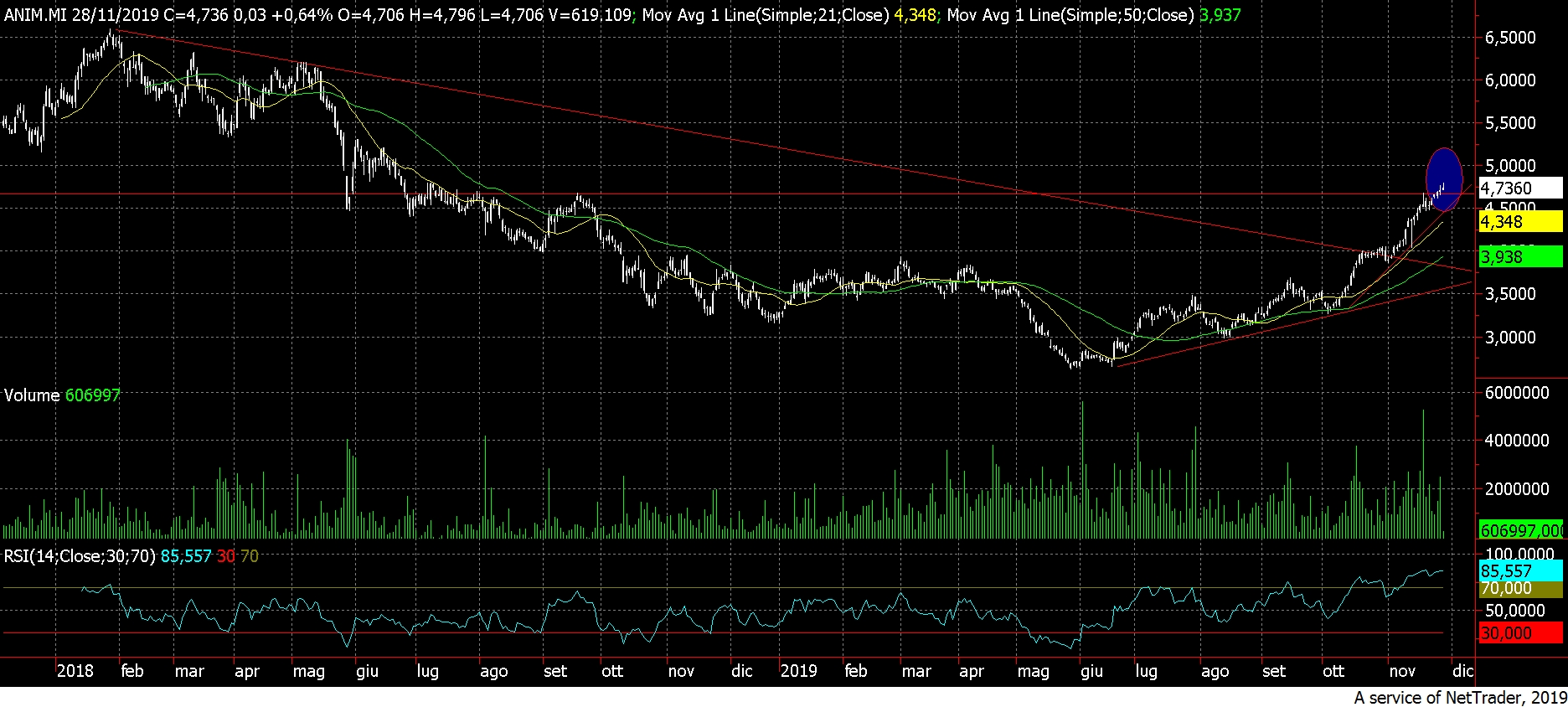
Task: Click the blue ellipse highlighting latest candles
Action: [1444, 179]
